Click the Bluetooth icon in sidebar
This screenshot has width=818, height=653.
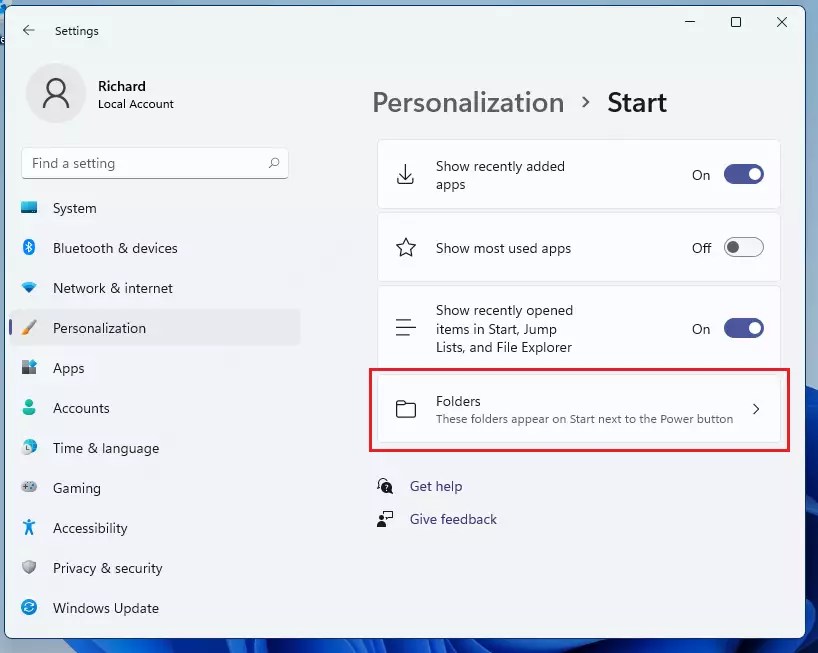pos(29,247)
